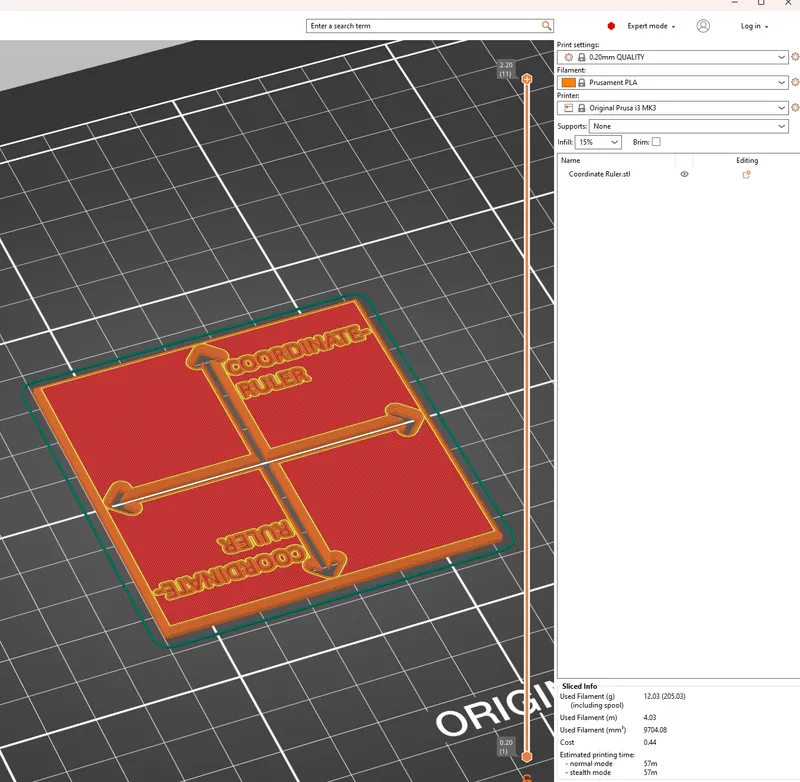
Task: Open the Log in dropdown menu
Action: (x=754, y=26)
